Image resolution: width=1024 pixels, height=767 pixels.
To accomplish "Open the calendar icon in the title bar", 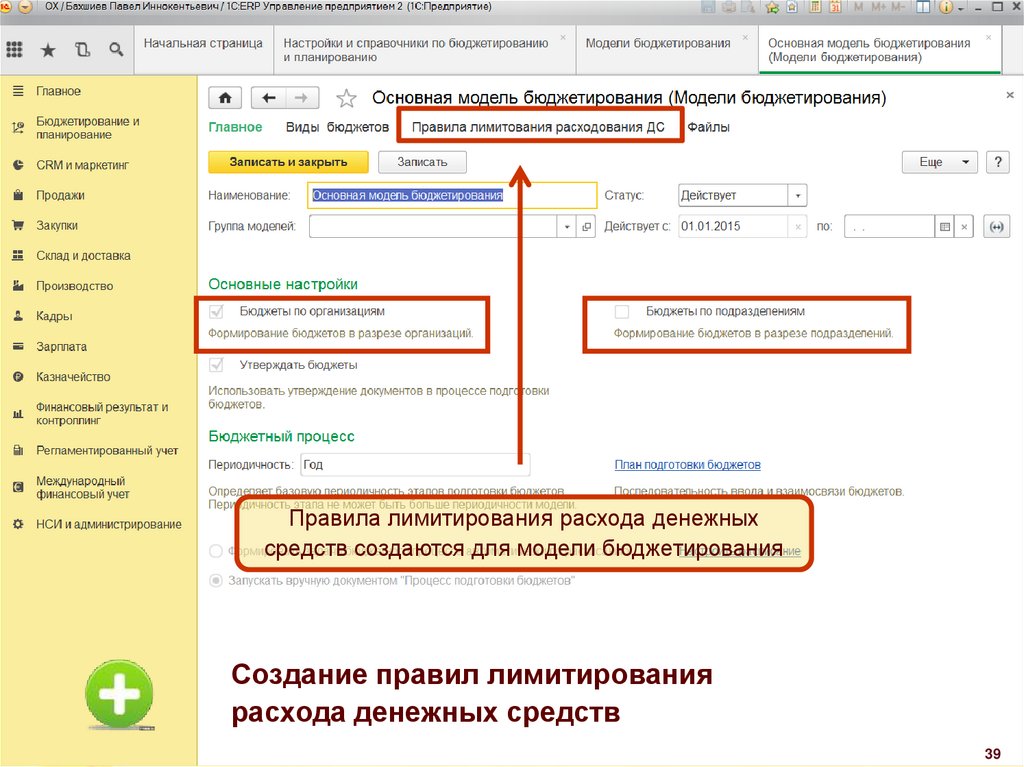I will (835, 7).
